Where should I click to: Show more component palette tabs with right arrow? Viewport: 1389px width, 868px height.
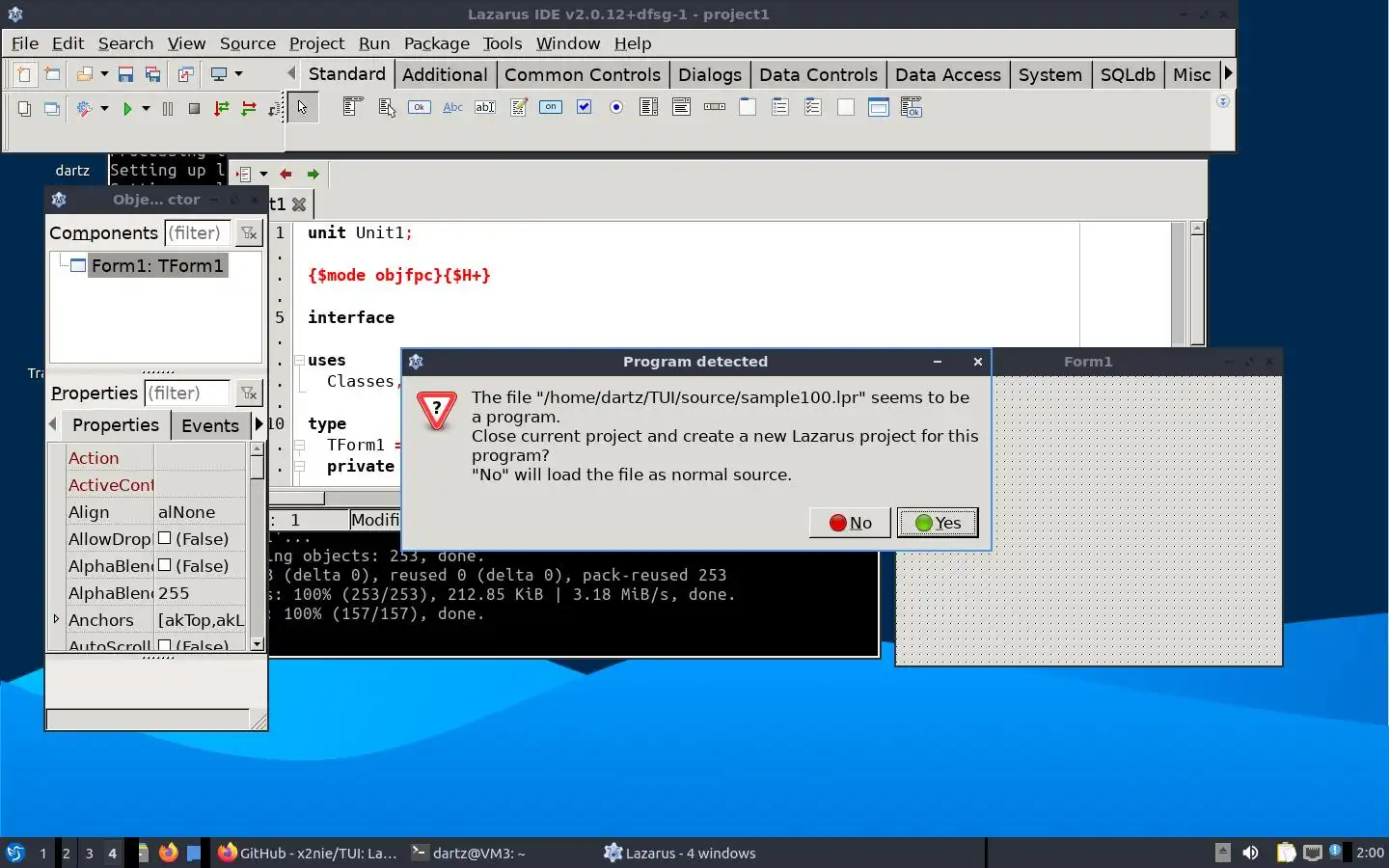1228,73
